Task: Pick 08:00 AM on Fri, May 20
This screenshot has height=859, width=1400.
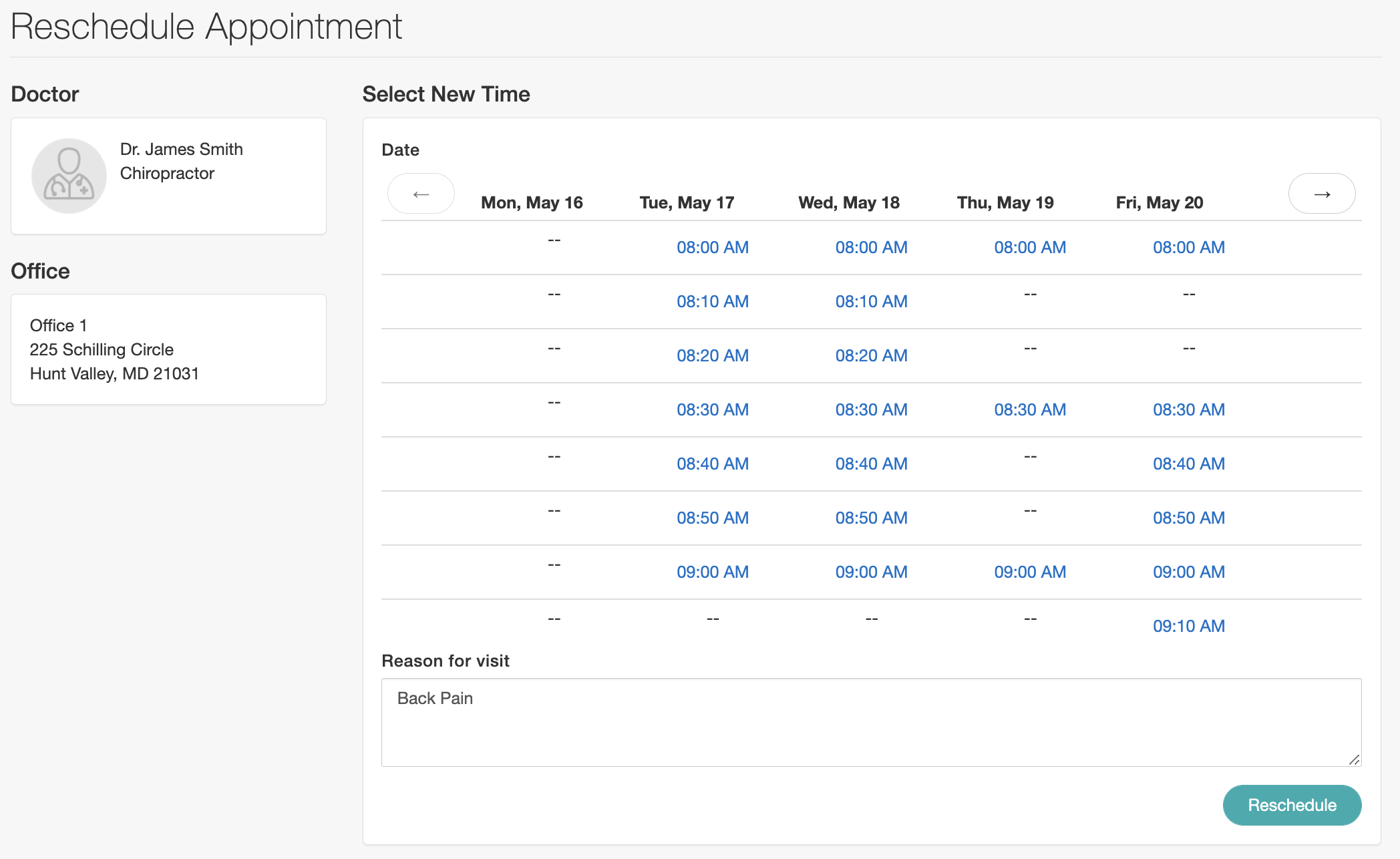Action: click(x=1189, y=247)
